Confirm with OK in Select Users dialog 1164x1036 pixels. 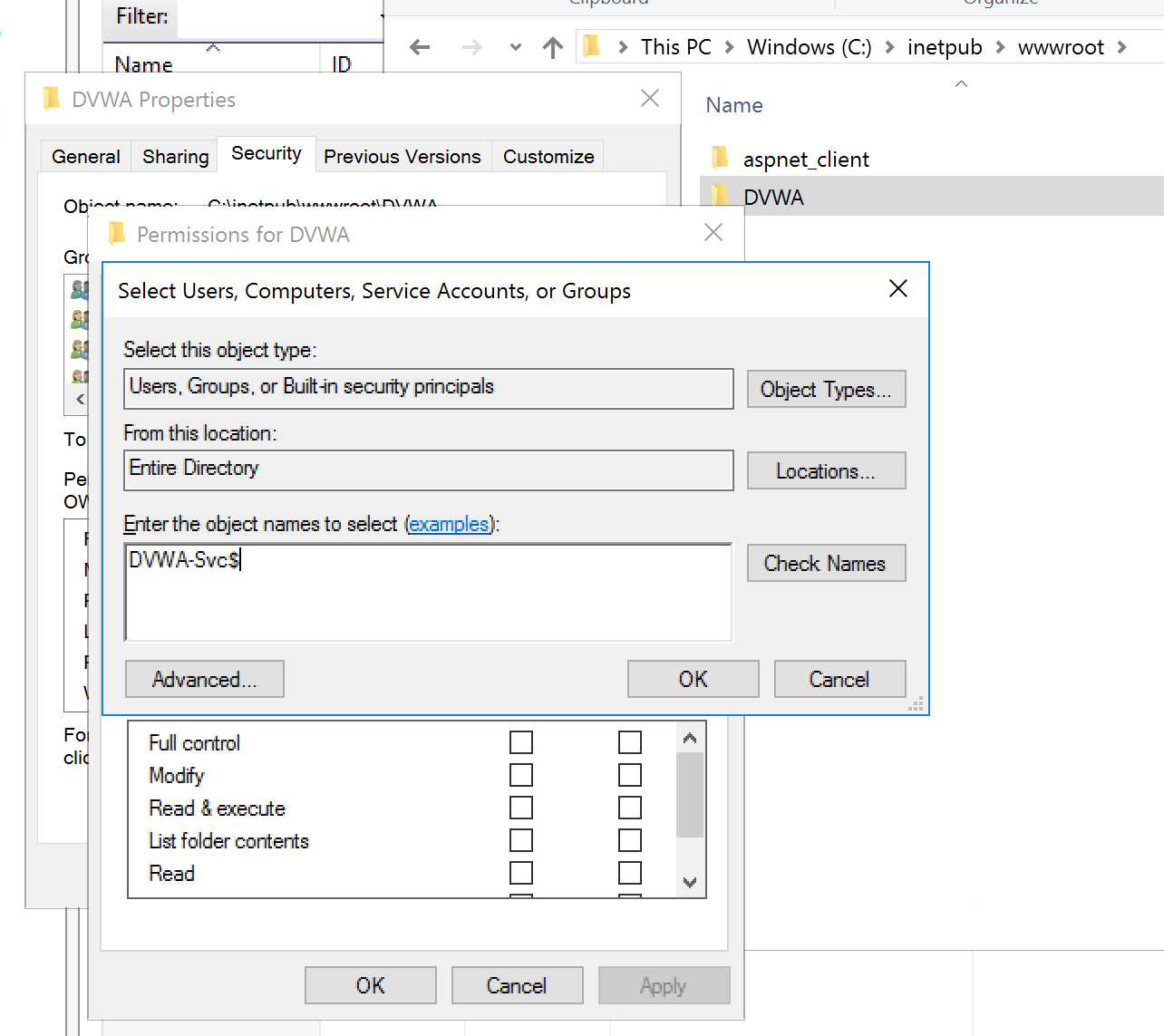pyautogui.click(x=694, y=679)
